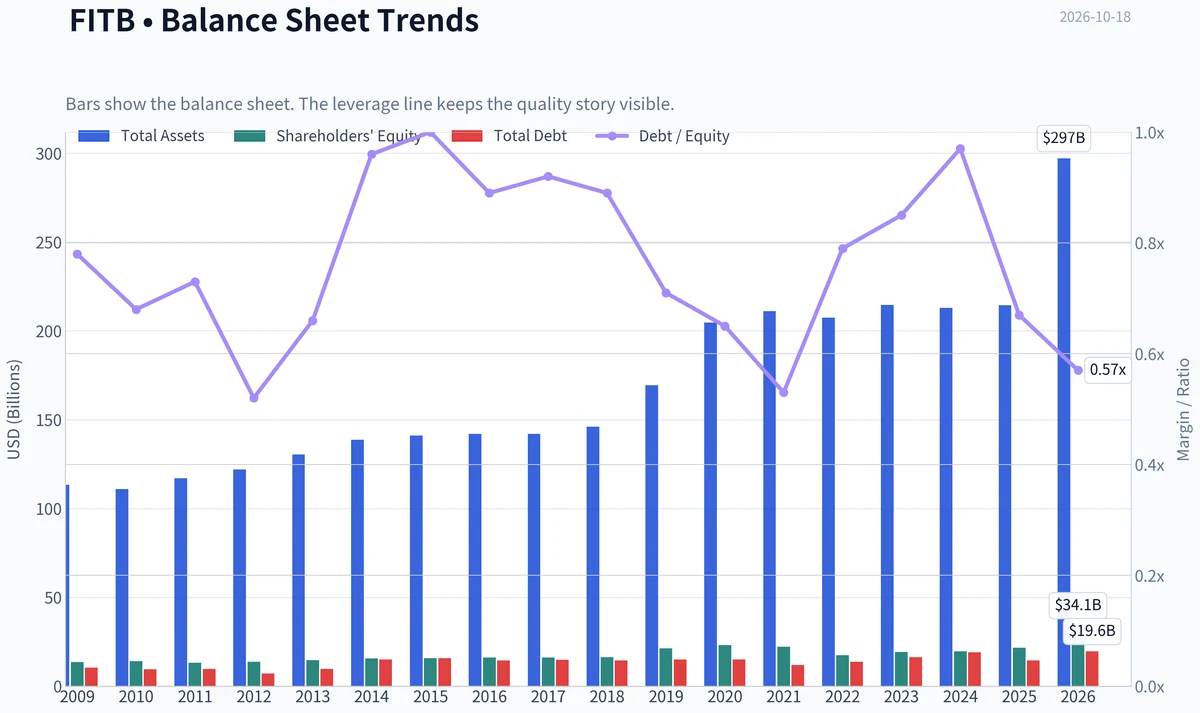Click the 300 tick on left axis
Image resolution: width=1200 pixels, height=713 pixels.
pos(51,154)
